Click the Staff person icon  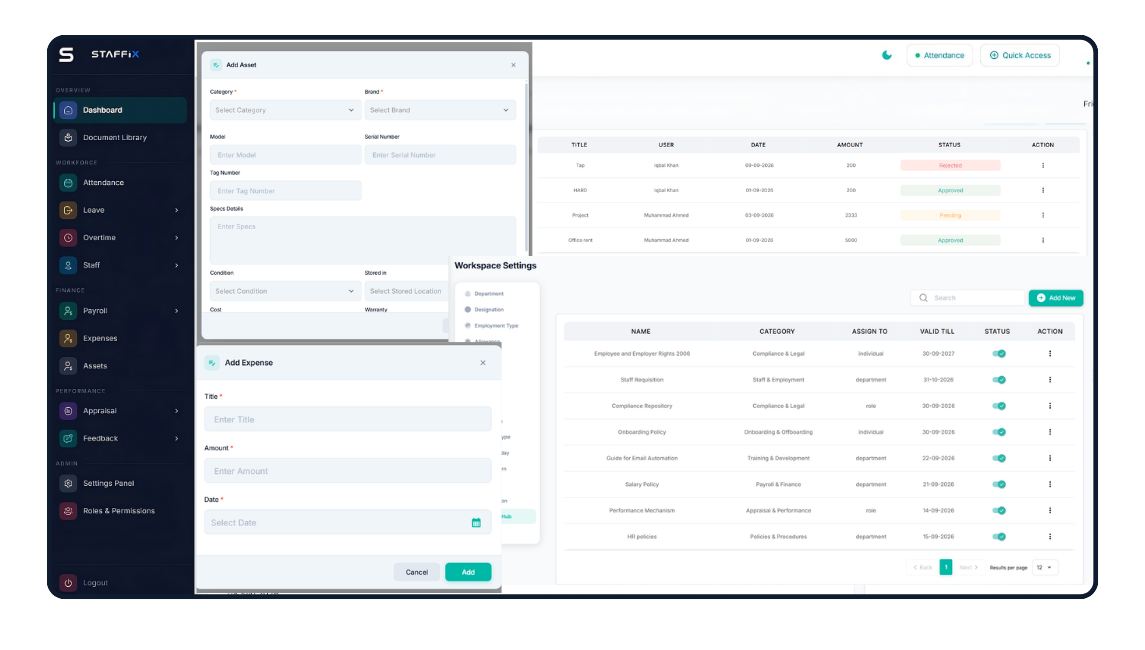68,265
